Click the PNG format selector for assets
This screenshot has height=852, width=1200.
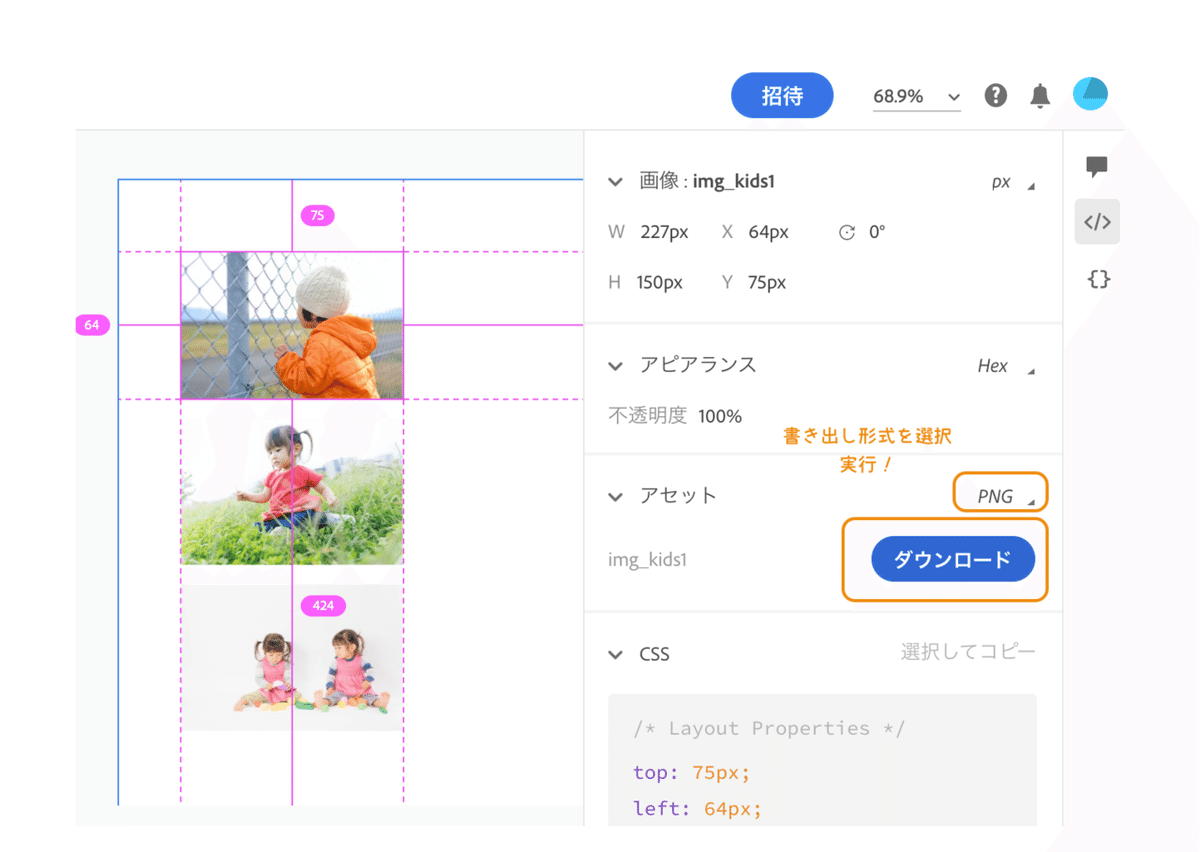tap(999, 493)
